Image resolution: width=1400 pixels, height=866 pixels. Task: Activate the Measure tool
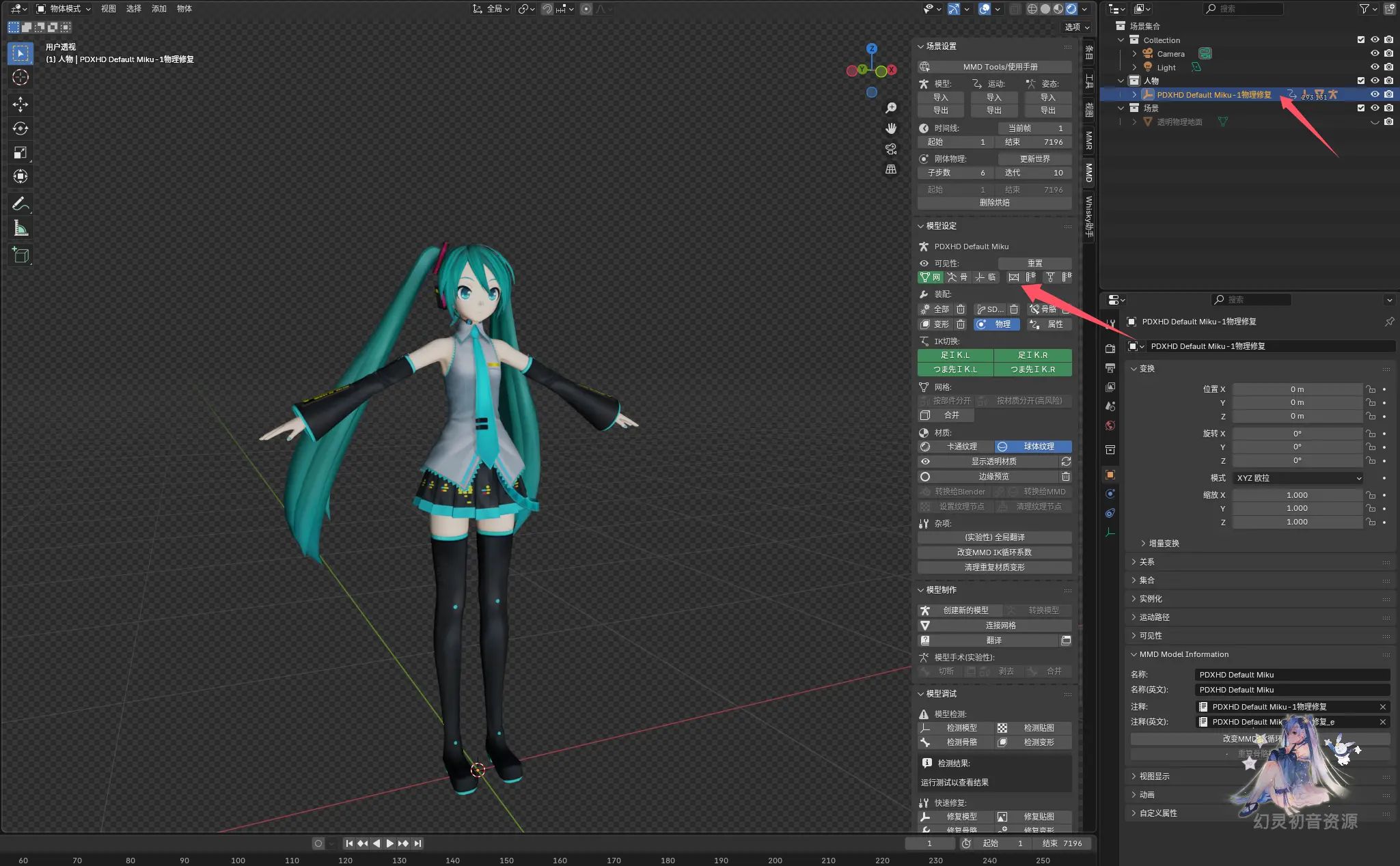coord(20,227)
